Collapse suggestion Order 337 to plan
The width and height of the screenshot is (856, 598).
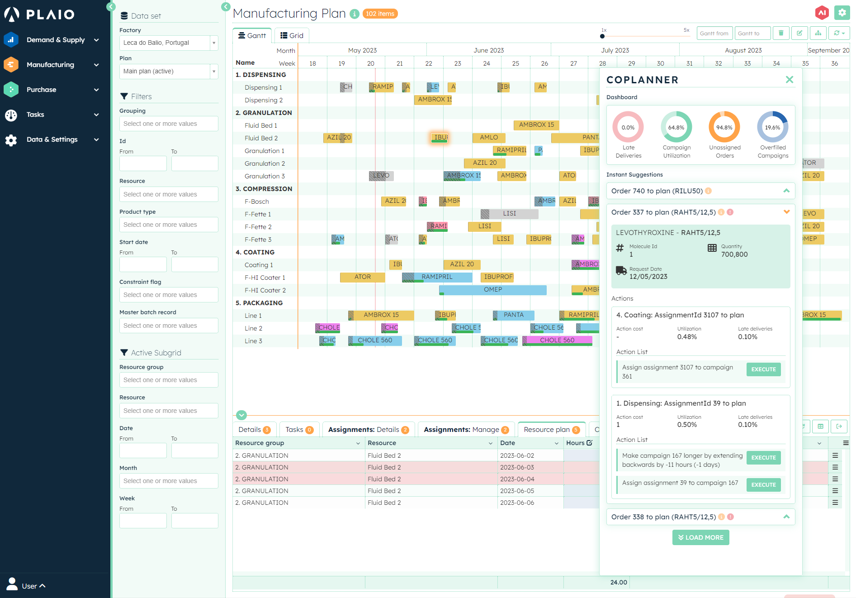tap(786, 212)
